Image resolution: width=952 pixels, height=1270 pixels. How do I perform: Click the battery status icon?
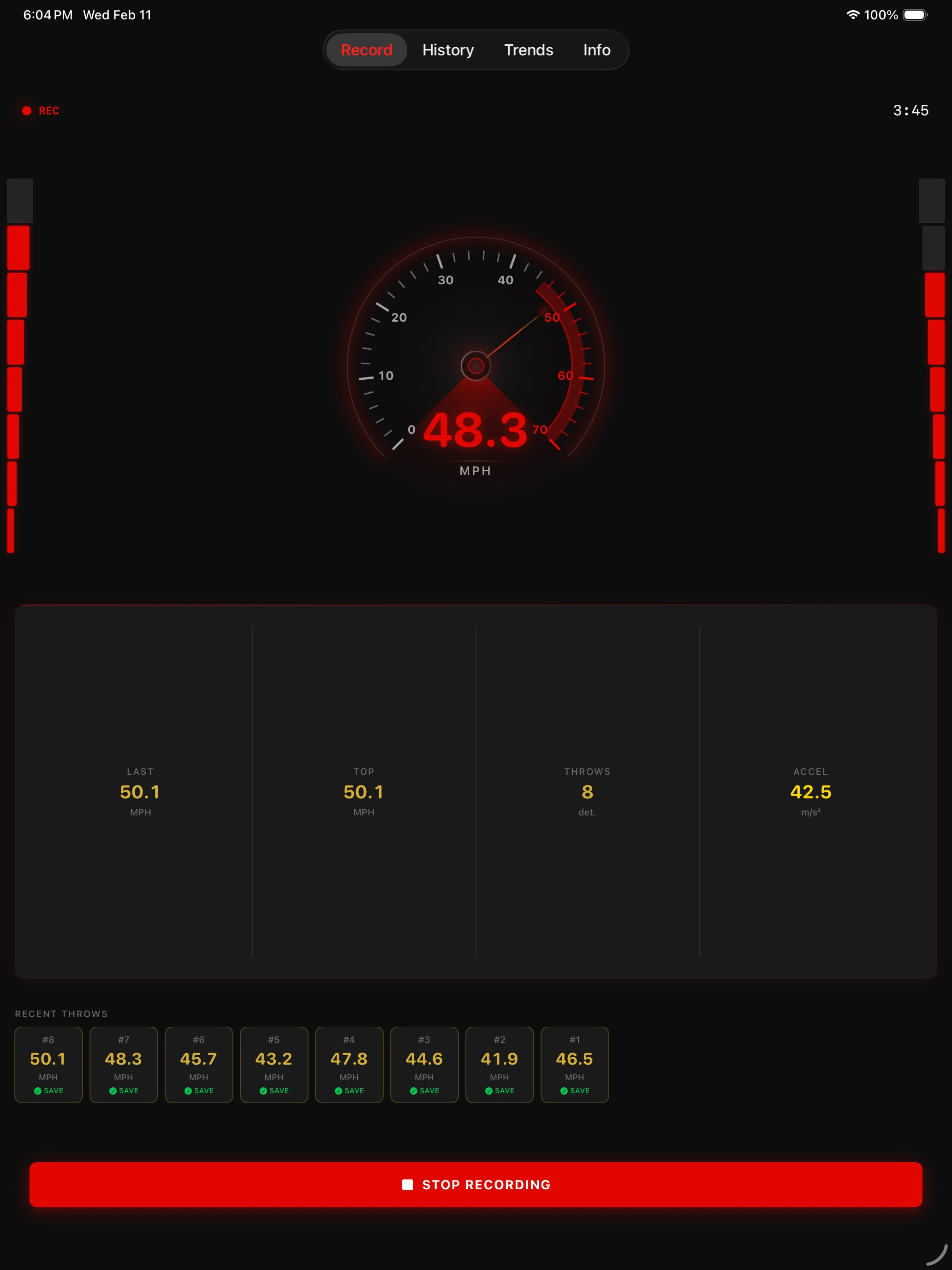point(915,15)
